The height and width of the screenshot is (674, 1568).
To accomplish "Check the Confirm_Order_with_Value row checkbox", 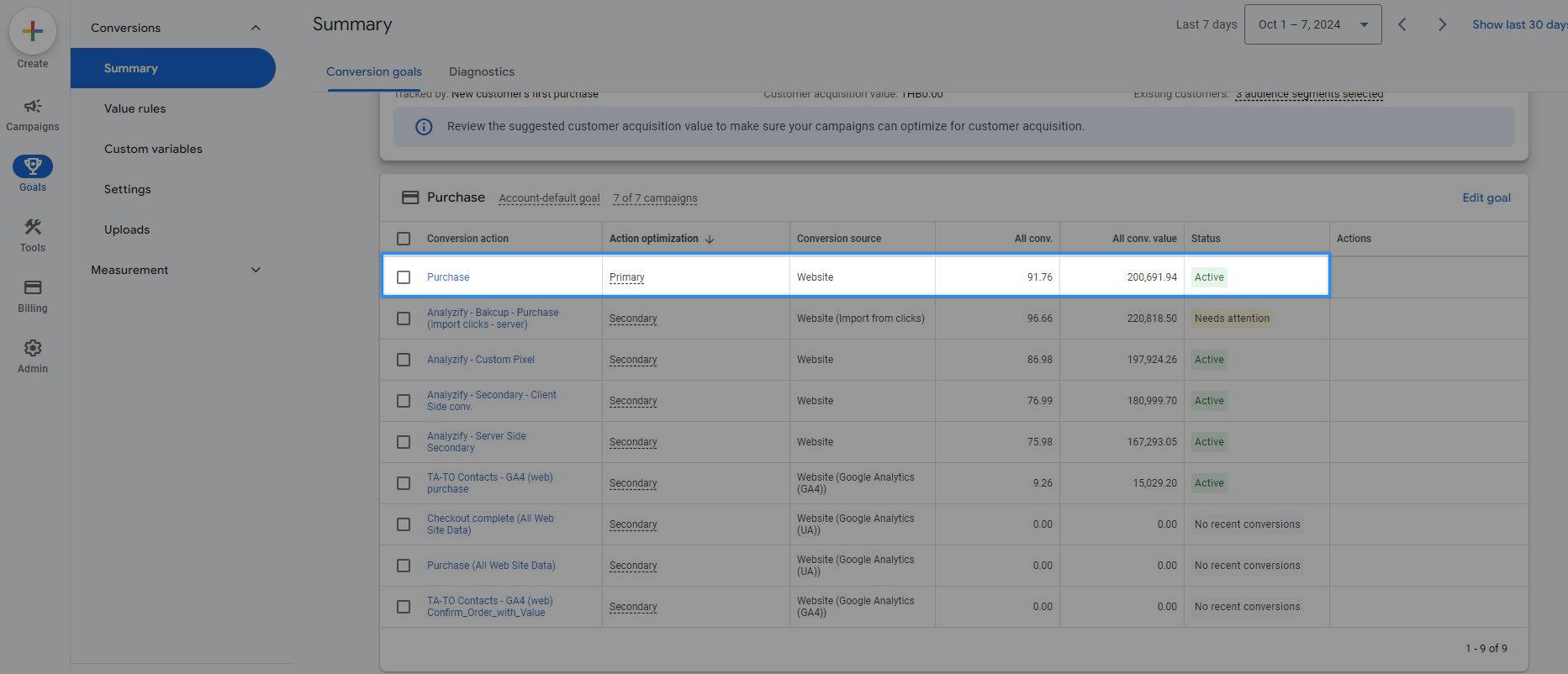I will (x=404, y=607).
